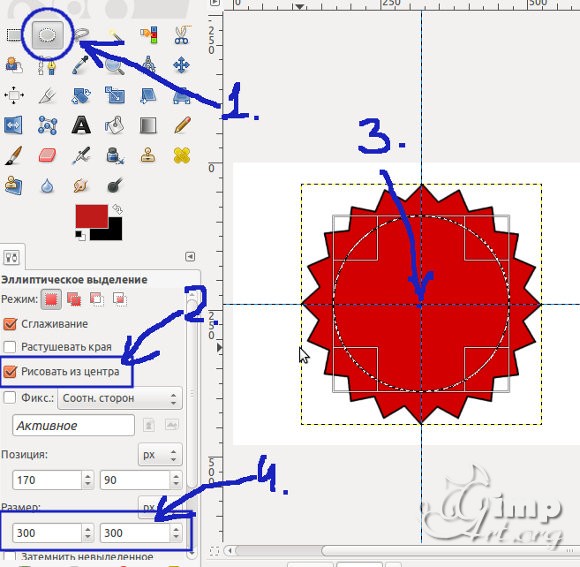Open the tool options panel menu arrow

pos(190,257)
